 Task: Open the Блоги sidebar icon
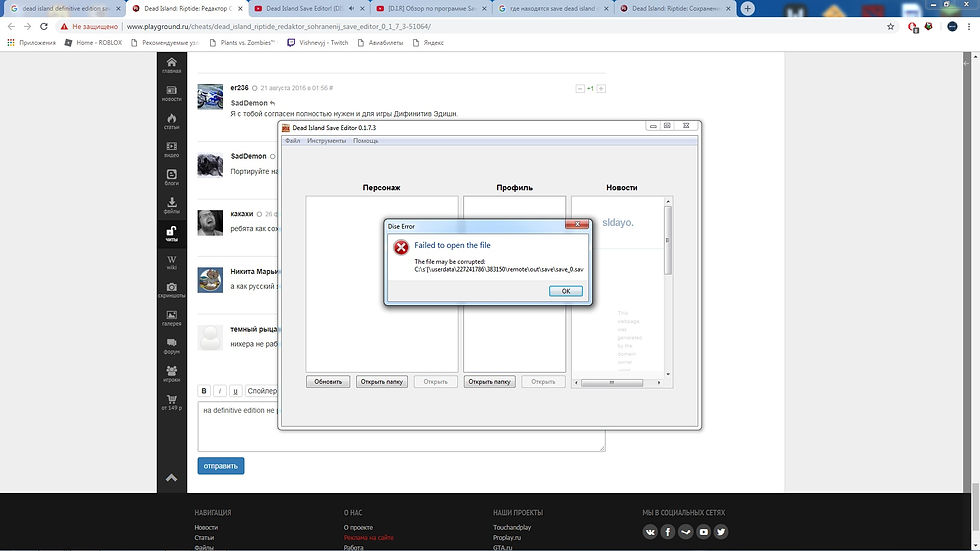click(x=171, y=177)
